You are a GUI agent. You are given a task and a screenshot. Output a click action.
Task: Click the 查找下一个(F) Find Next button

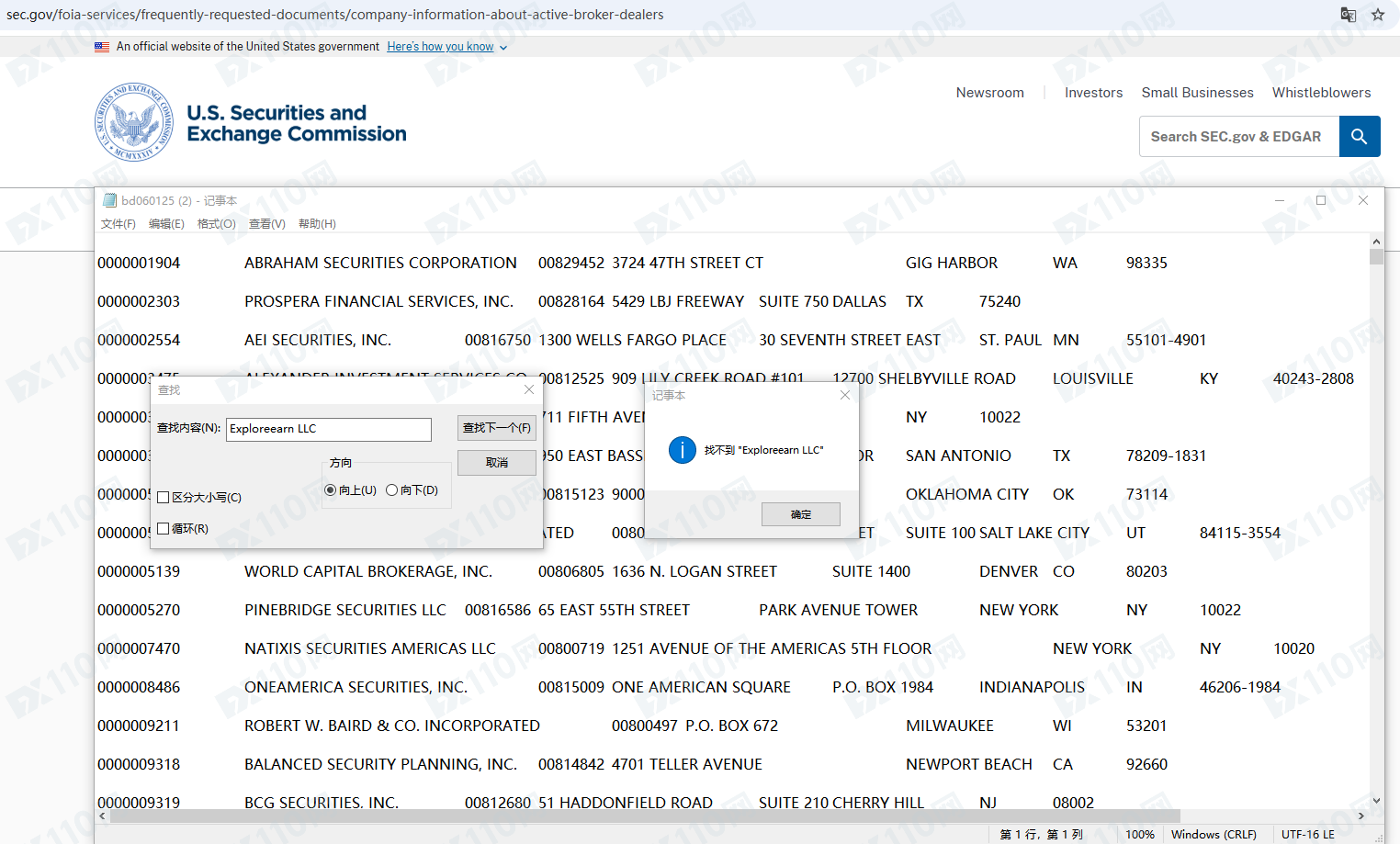[x=497, y=428]
